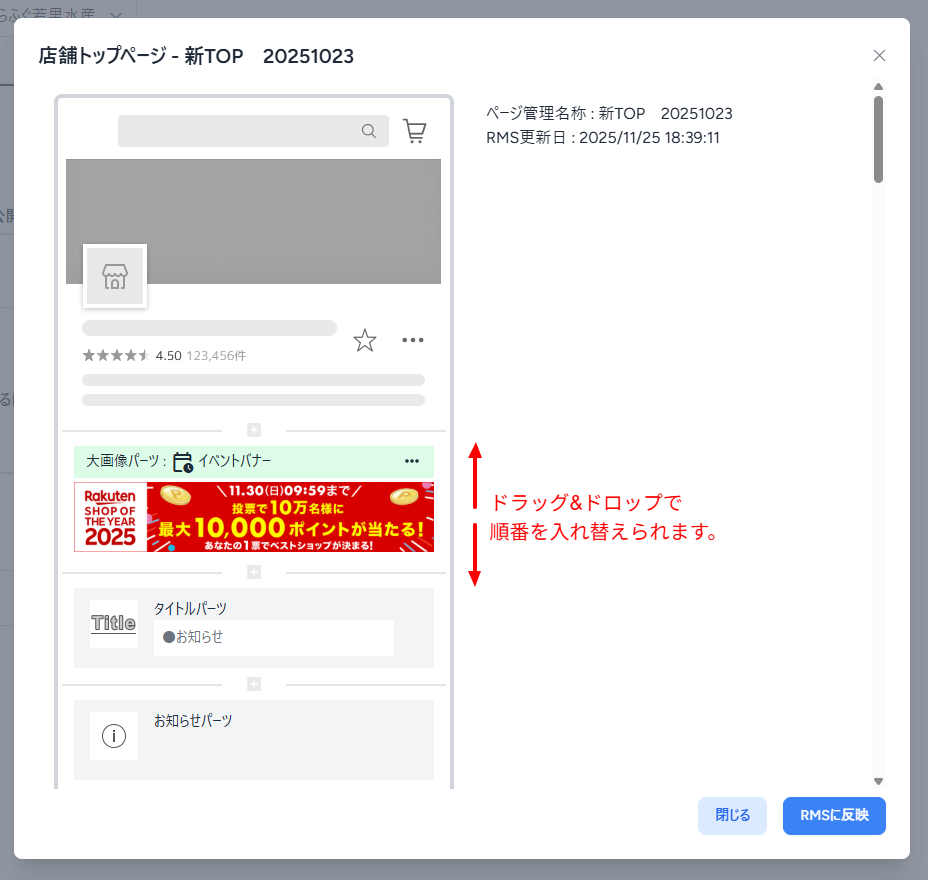Click the RMSに反映 button

pos(834,815)
